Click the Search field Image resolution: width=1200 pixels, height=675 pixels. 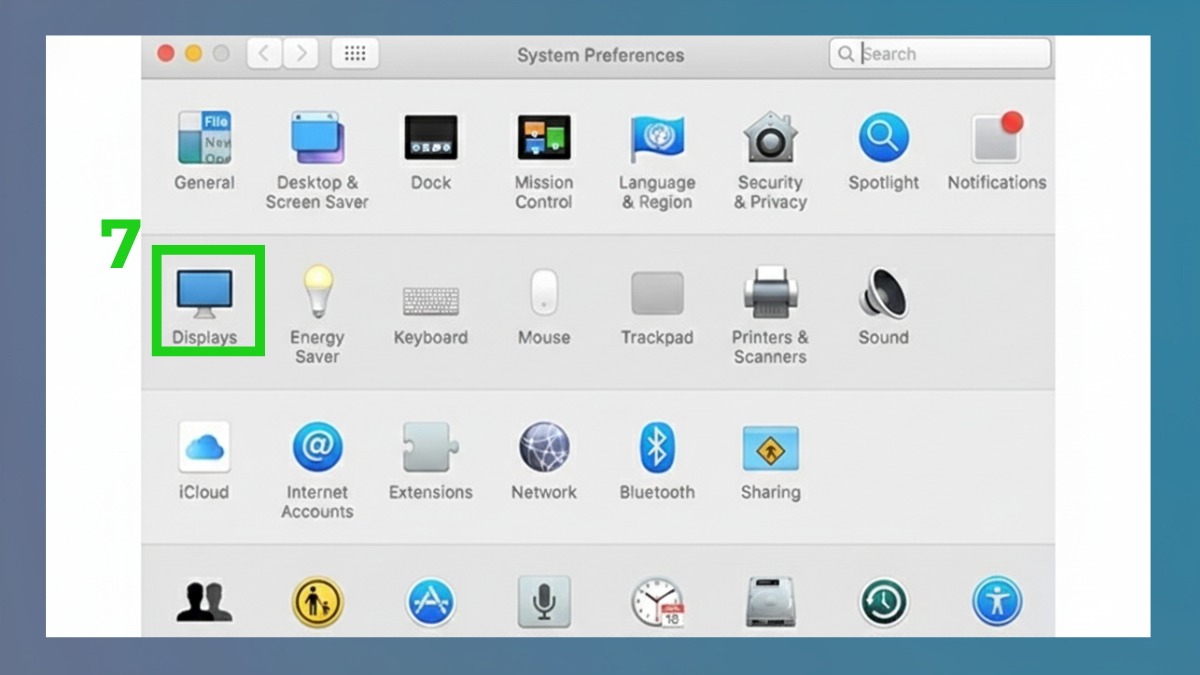tap(940, 53)
